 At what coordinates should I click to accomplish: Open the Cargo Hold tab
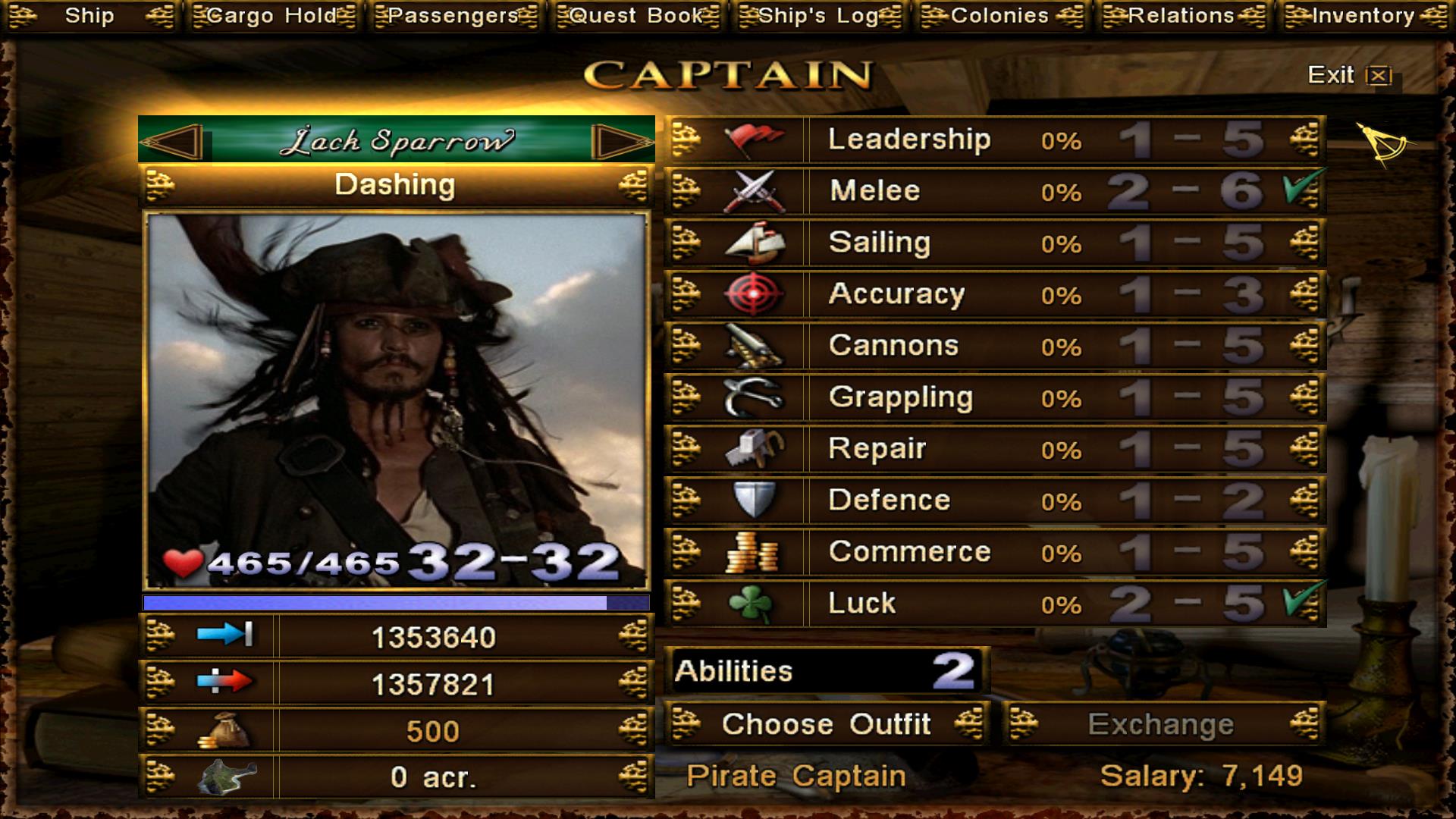tap(271, 16)
